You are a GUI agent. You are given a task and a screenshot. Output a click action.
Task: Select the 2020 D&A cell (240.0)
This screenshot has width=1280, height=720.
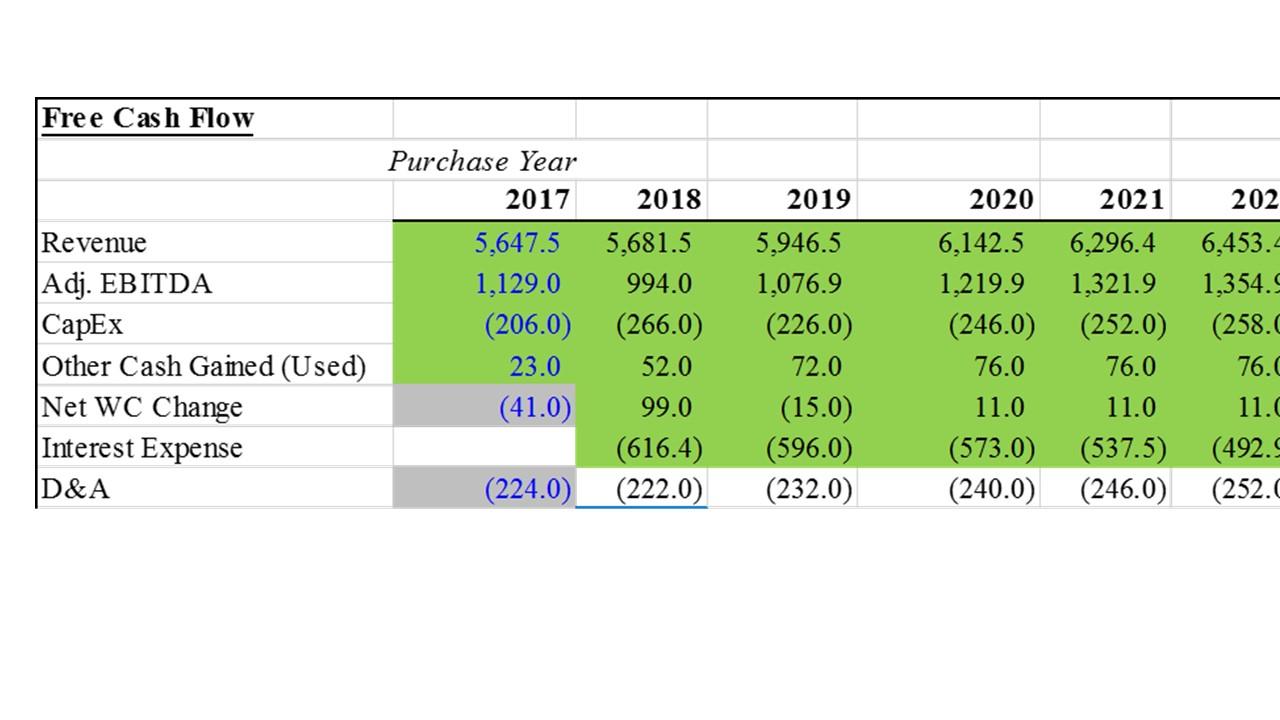tap(948, 488)
